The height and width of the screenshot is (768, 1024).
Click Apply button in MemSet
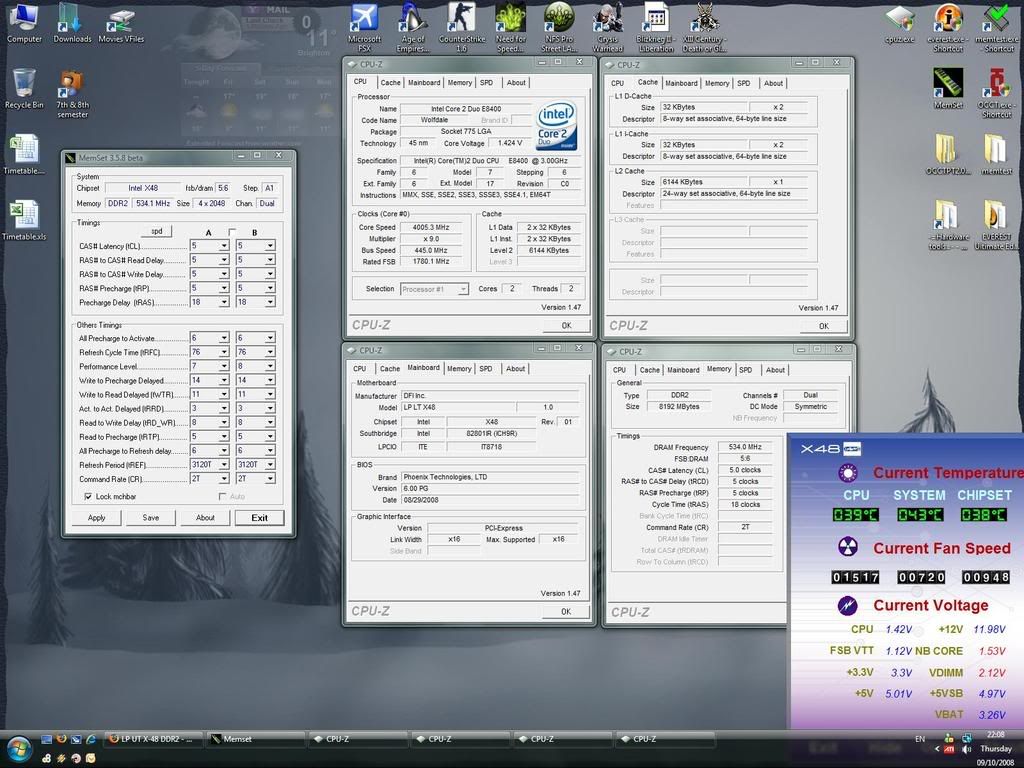click(97, 518)
